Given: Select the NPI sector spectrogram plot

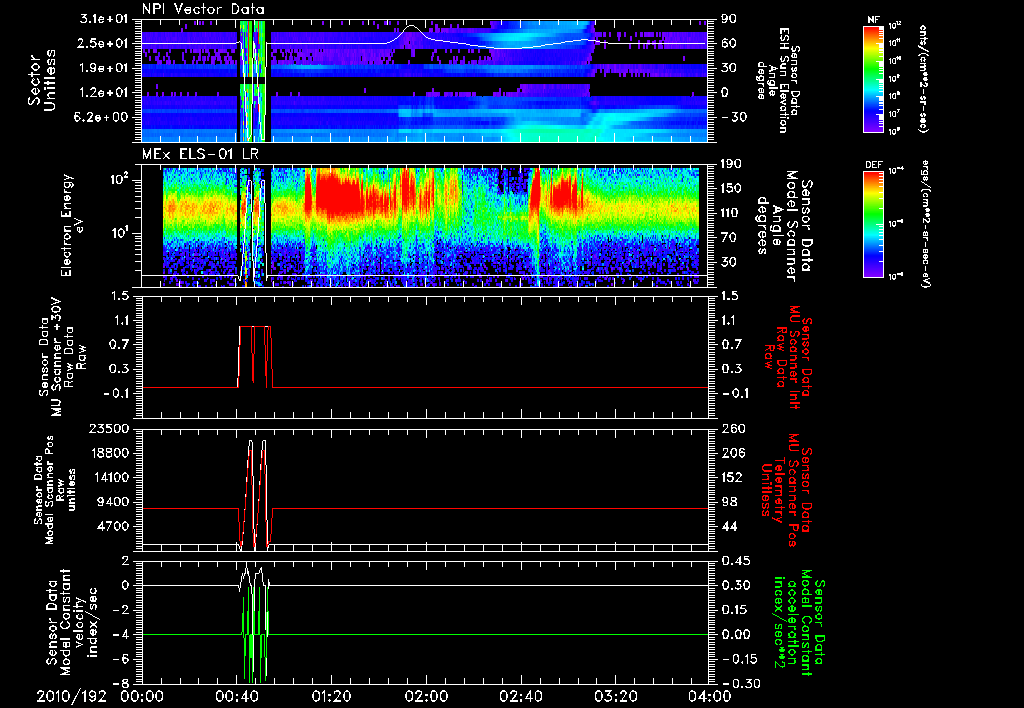Looking at the screenshot, I should coord(424,81).
